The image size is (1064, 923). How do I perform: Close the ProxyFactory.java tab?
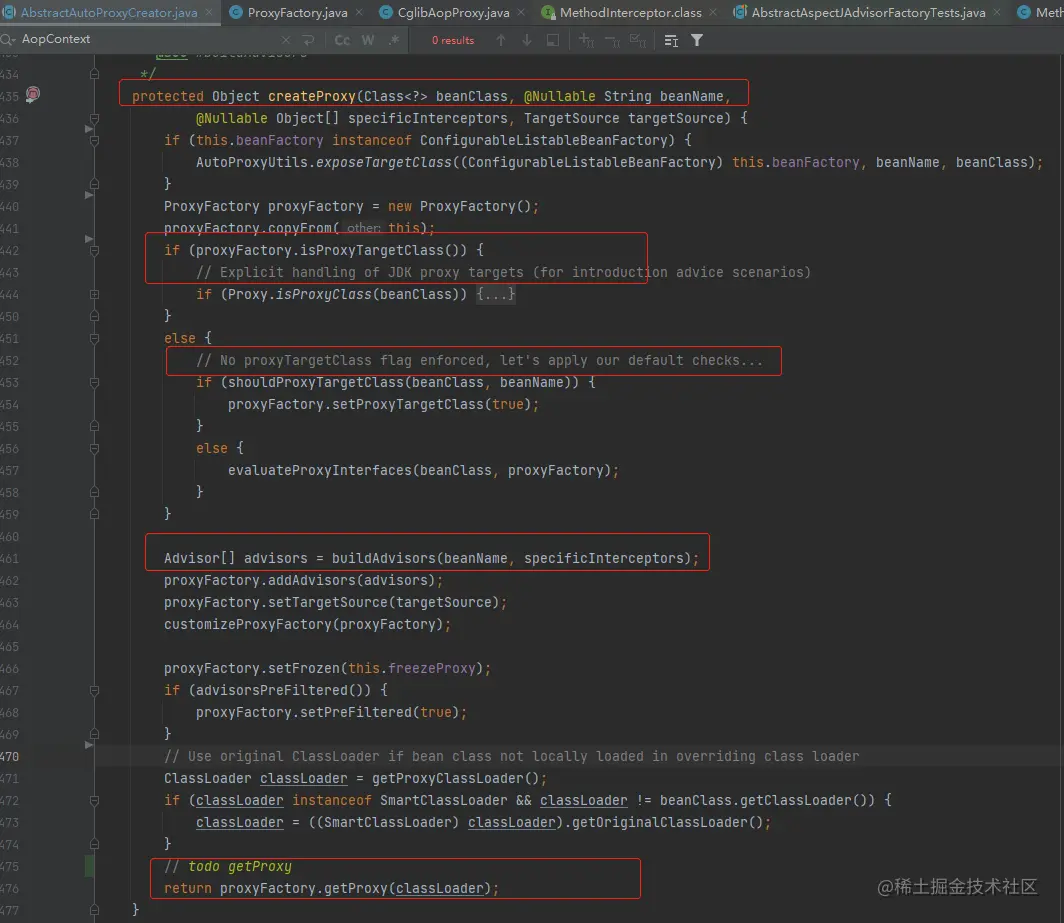click(x=359, y=12)
